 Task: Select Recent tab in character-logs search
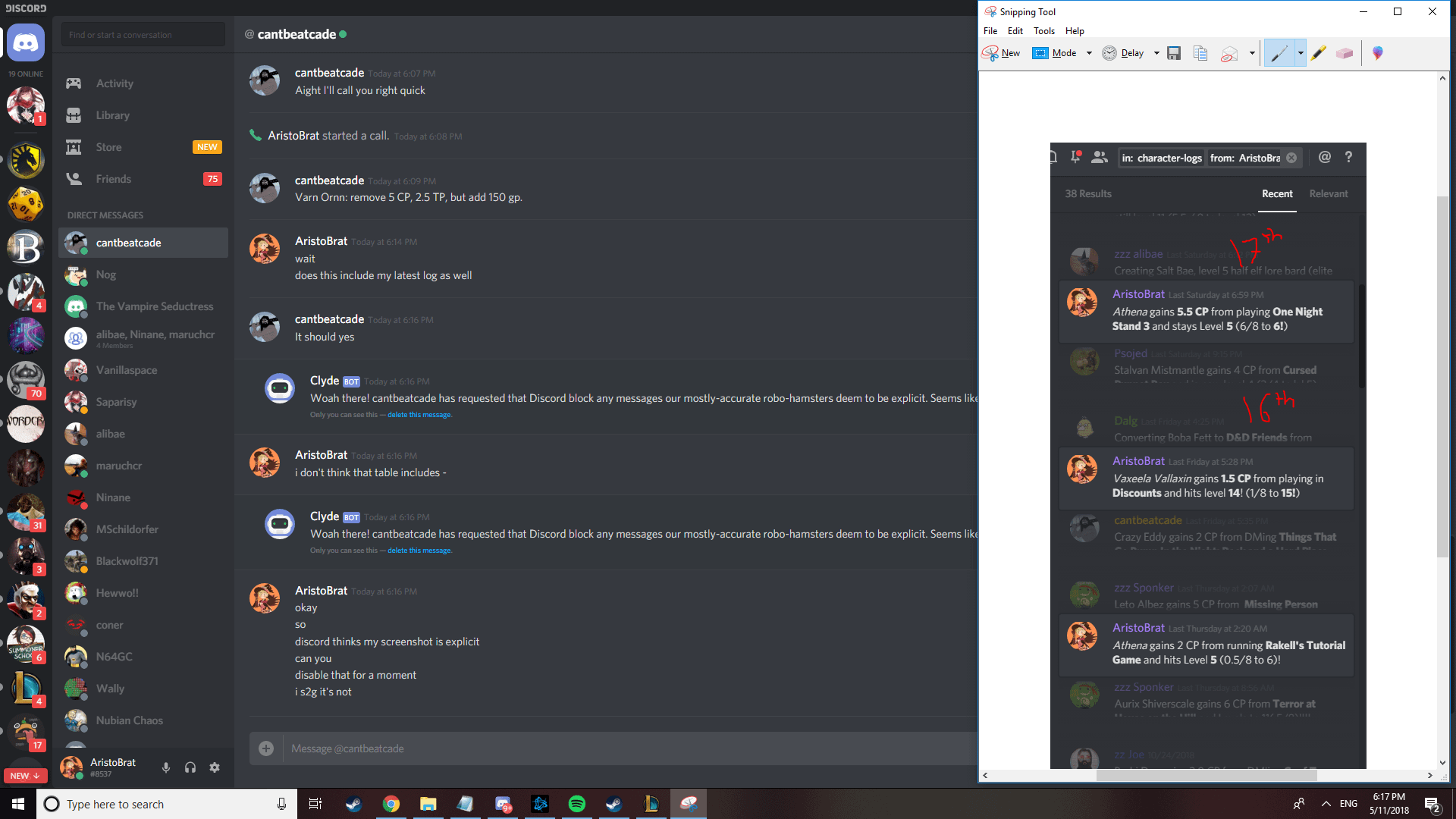[x=1276, y=193]
